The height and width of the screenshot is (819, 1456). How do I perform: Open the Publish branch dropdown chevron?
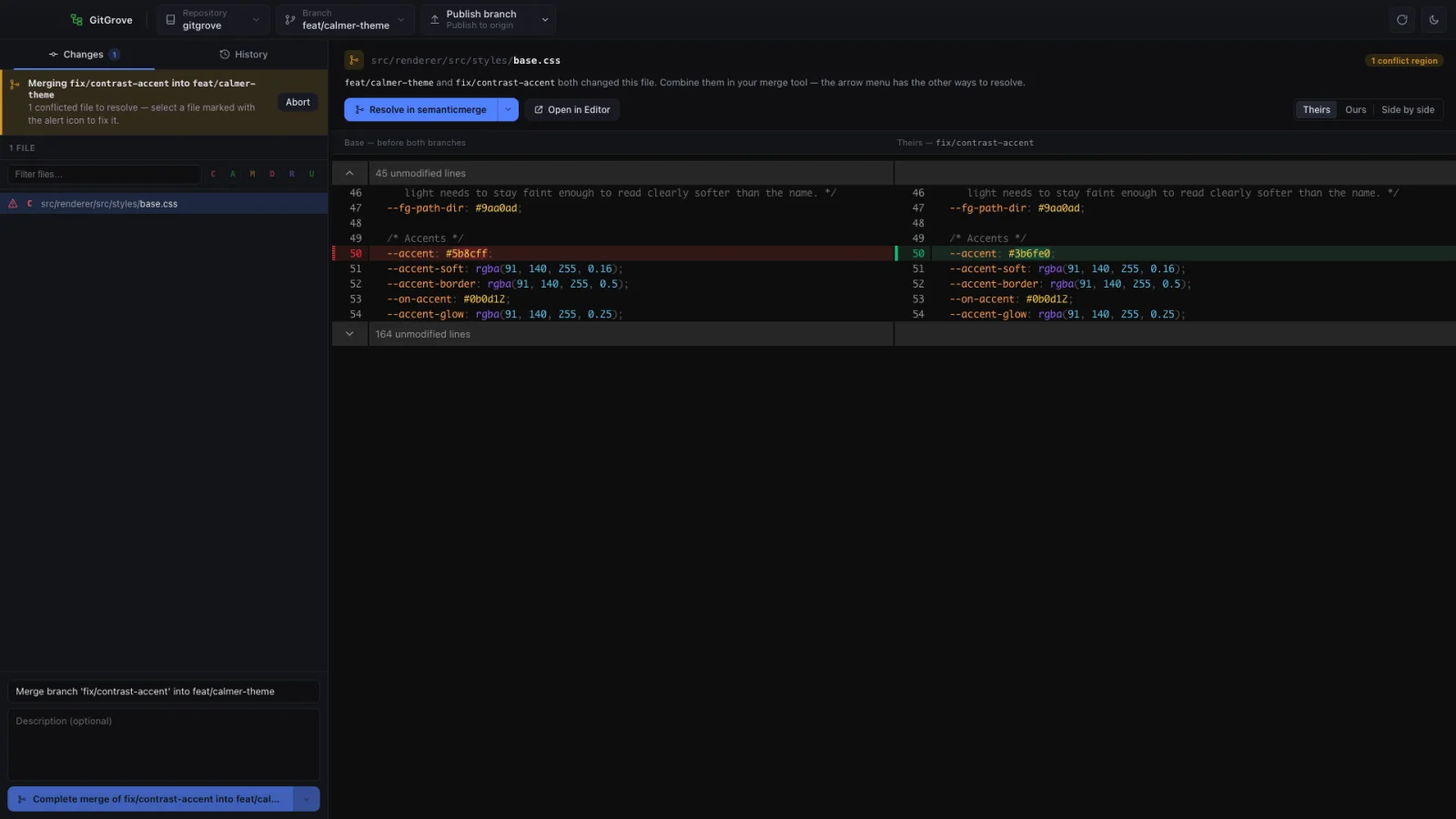point(545,19)
